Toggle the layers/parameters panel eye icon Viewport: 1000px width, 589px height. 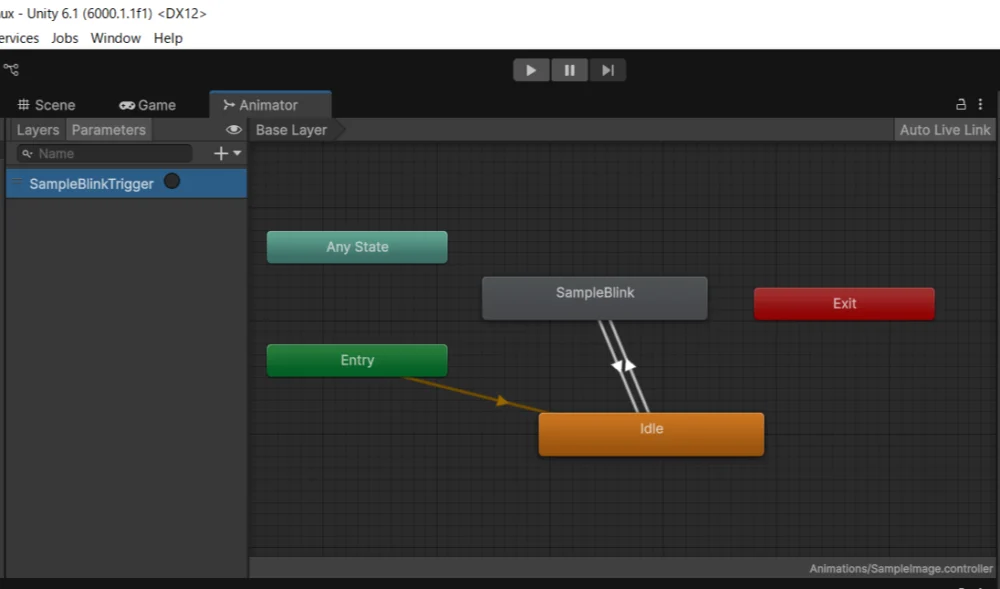click(x=234, y=130)
